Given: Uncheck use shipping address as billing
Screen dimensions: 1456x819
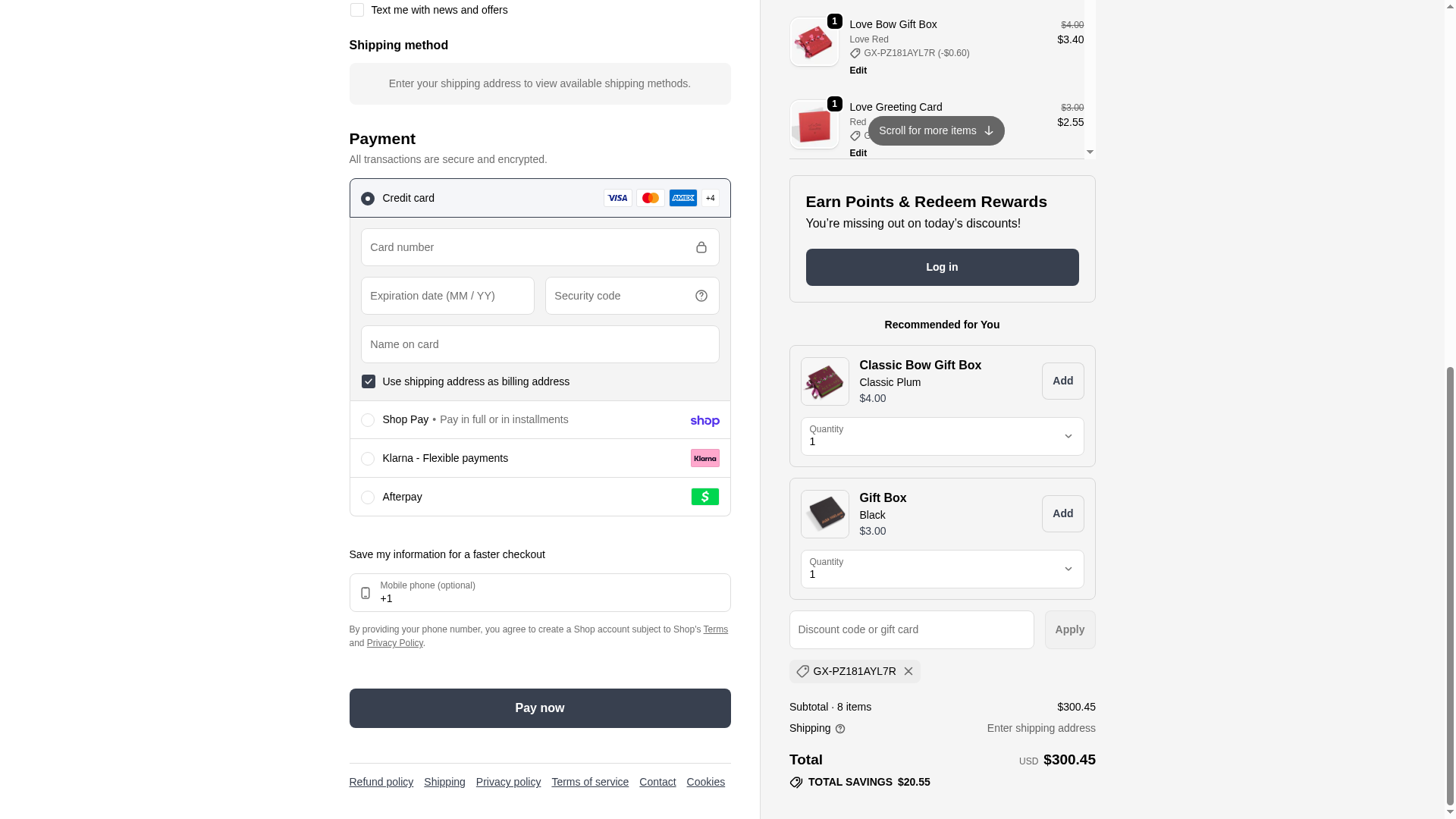Looking at the screenshot, I should pos(368,381).
